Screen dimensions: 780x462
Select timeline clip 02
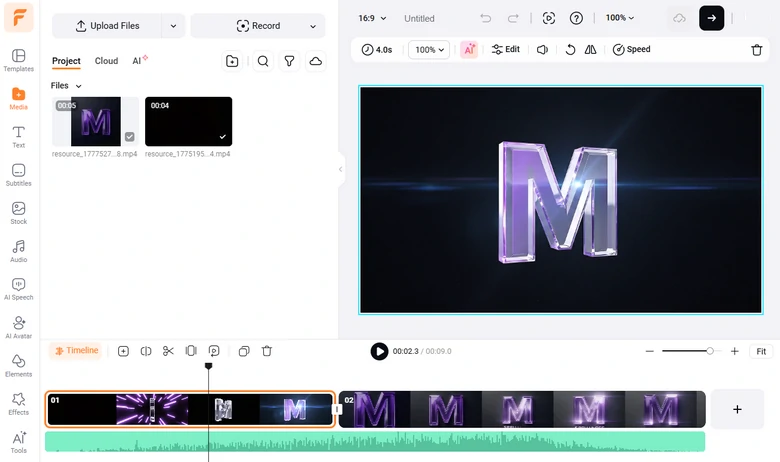[x=522, y=409]
